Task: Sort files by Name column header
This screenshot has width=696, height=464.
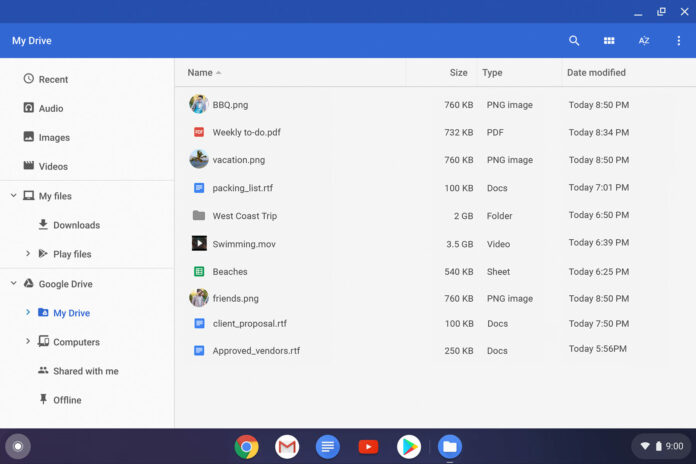Action: coord(200,73)
